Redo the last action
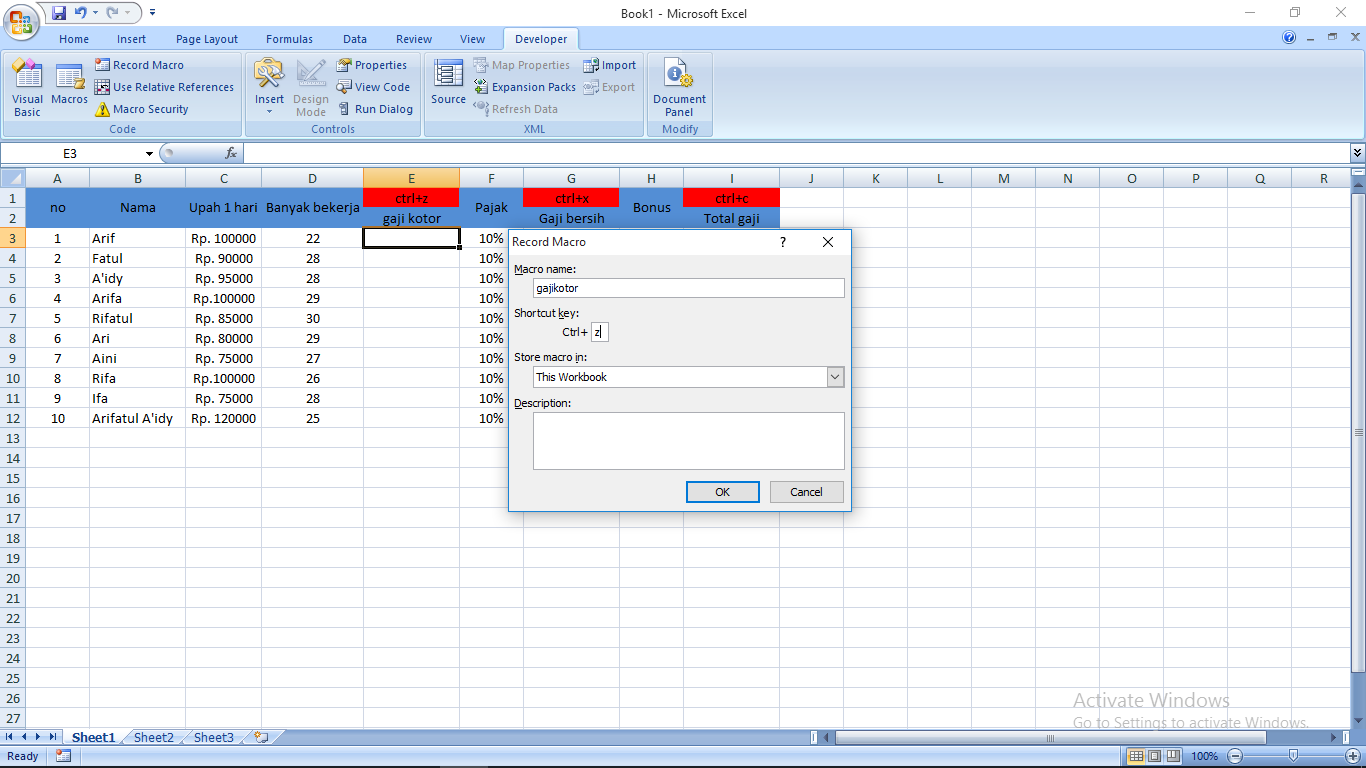The height and width of the screenshot is (768, 1366). tap(113, 13)
